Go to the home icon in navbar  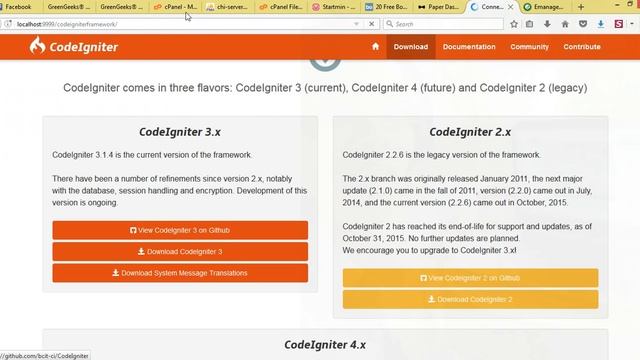(x=376, y=47)
